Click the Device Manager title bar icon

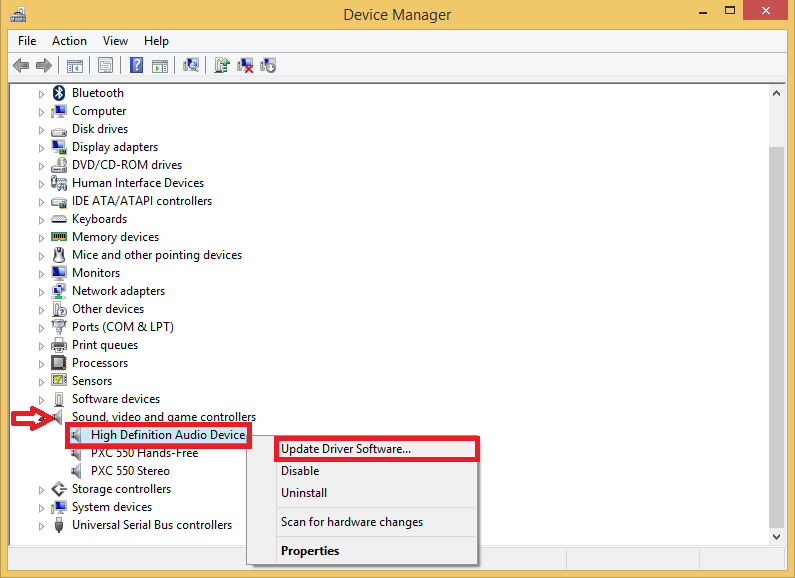(x=18, y=14)
